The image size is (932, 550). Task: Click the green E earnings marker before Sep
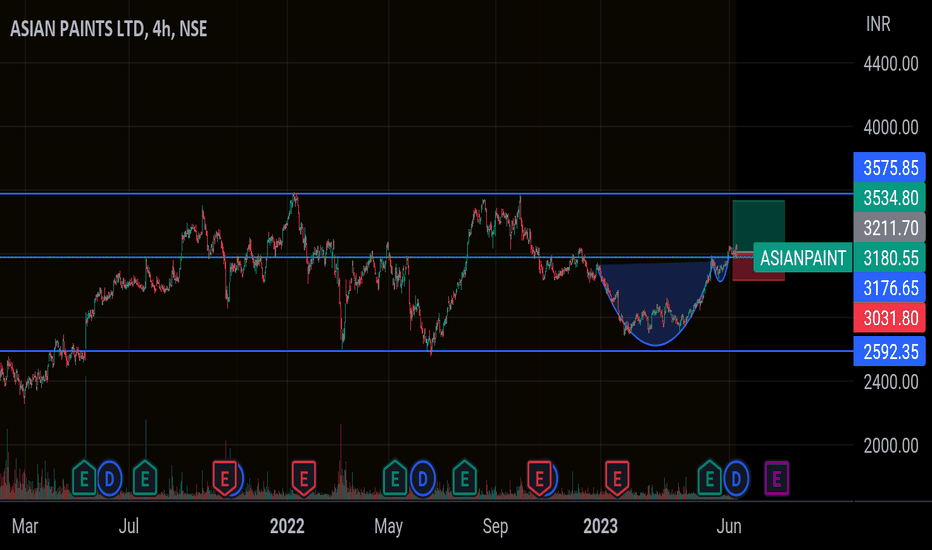[x=464, y=478]
